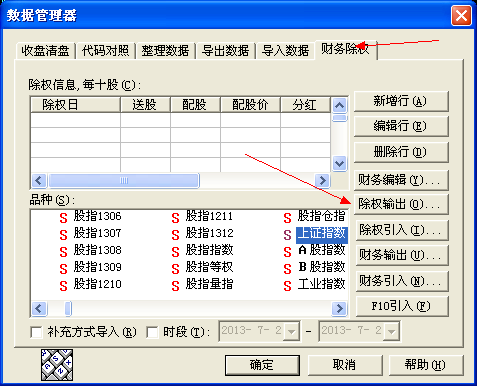The width and height of the screenshot is (477, 386).
Task: Confirm with the 确定 button
Action: pyautogui.click(x=262, y=365)
